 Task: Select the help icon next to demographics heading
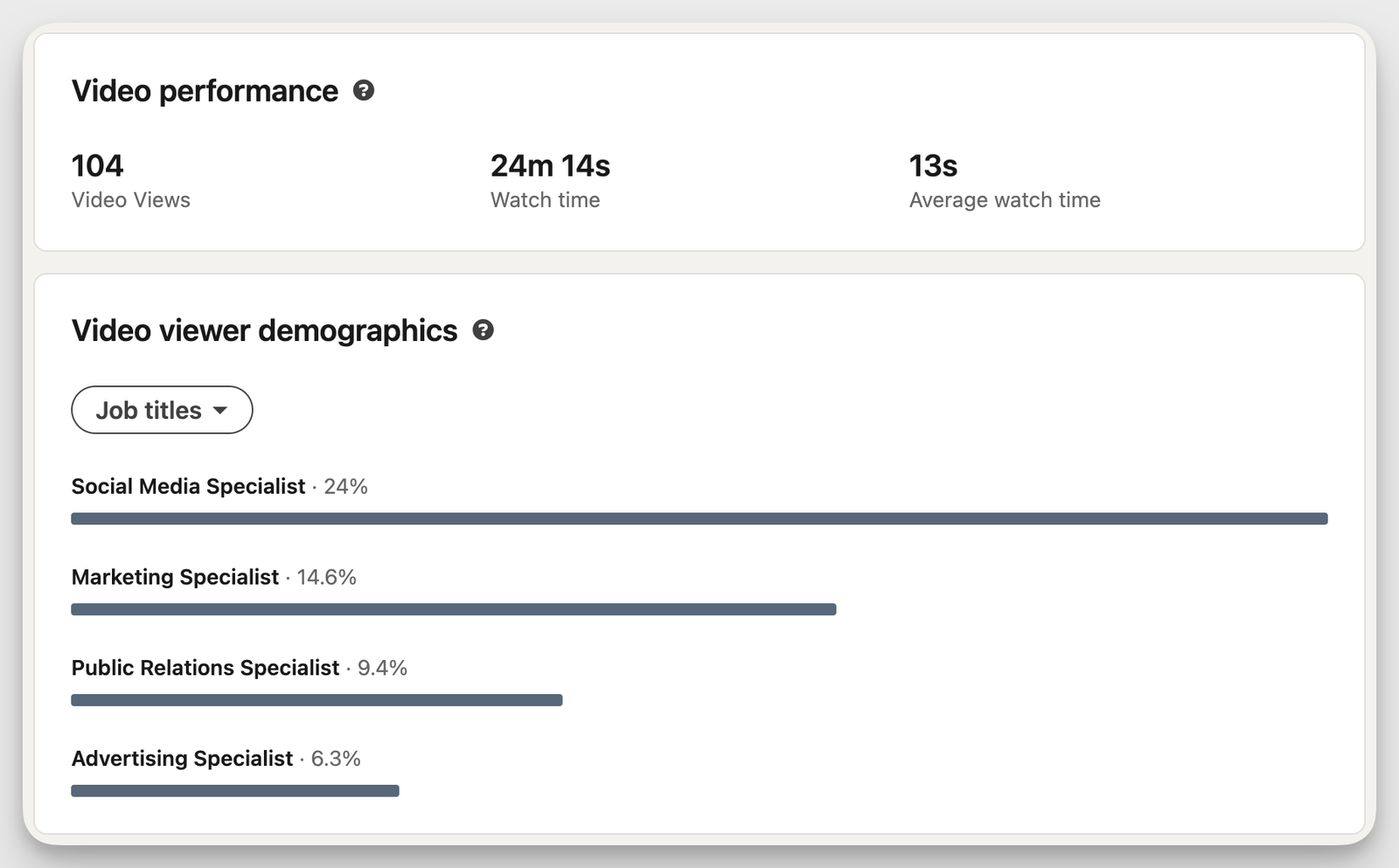pos(484,330)
